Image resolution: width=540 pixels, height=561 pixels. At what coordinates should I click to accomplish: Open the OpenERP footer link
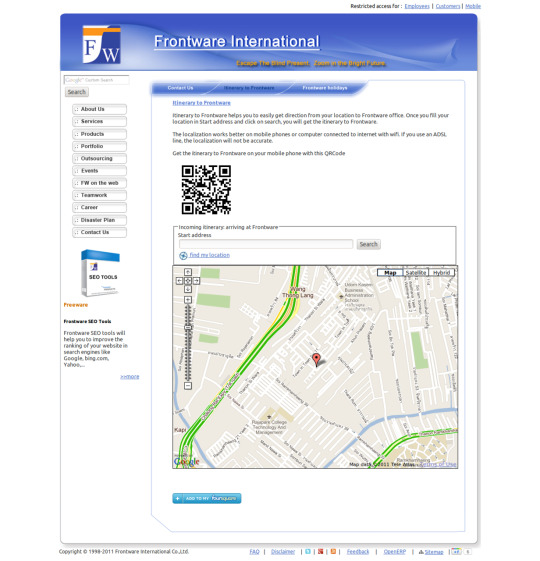tap(395, 552)
